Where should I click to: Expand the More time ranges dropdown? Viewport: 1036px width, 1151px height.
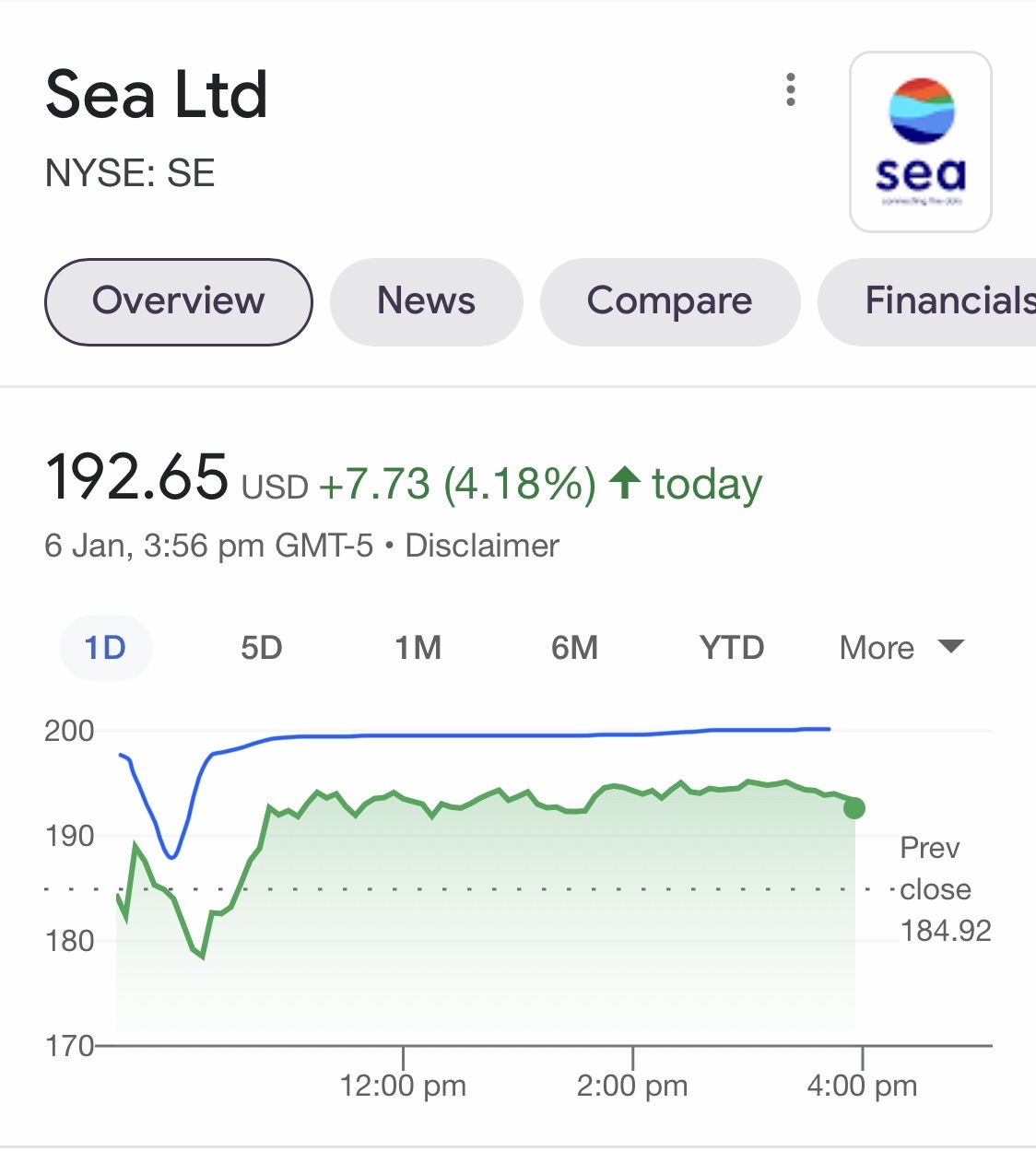[x=877, y=648]
